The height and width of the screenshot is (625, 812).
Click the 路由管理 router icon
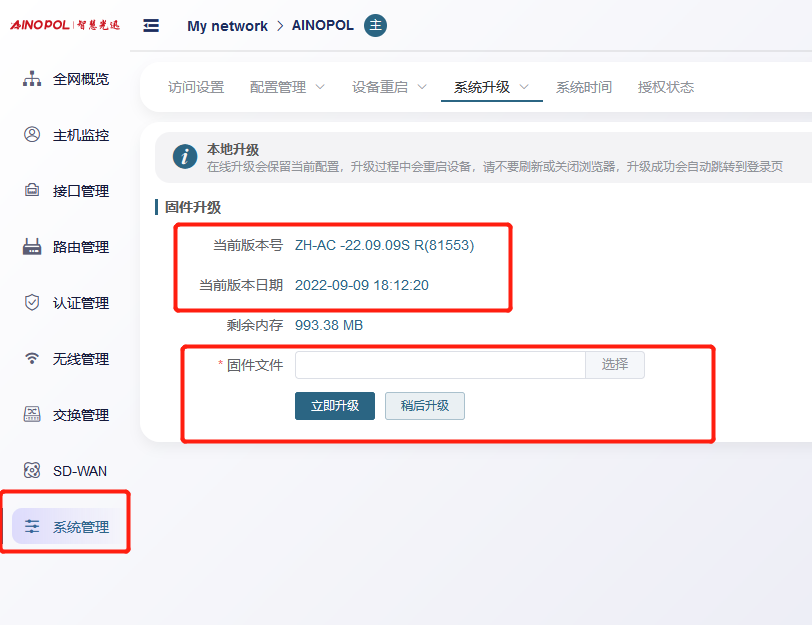(32, 247)
